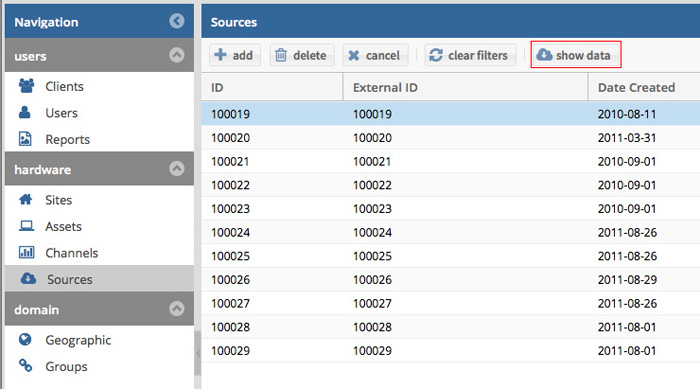Click the Reports document icon
Viewport: 700px width, 389px height.
coord(25,139)
